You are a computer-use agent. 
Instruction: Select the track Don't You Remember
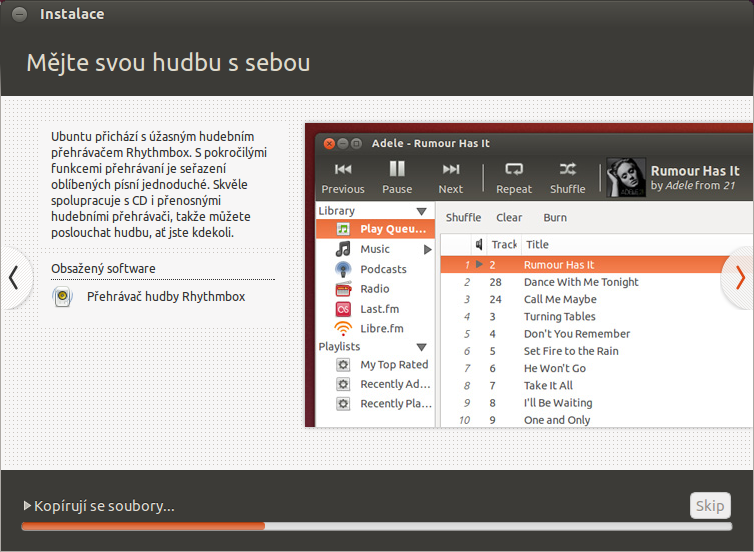tap(577, 334)
